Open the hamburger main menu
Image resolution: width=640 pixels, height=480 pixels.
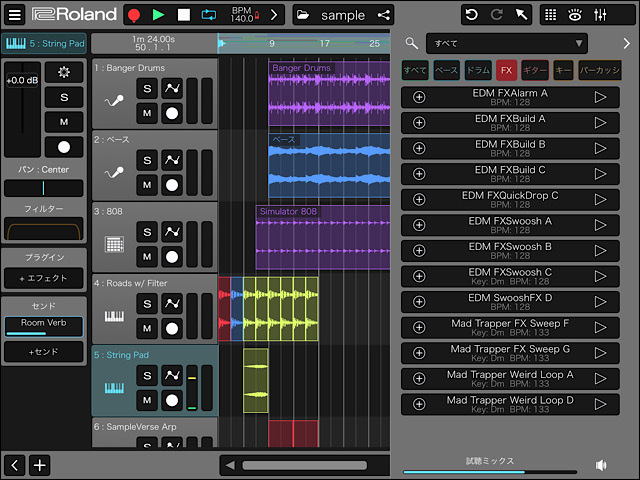coord(15,15)
